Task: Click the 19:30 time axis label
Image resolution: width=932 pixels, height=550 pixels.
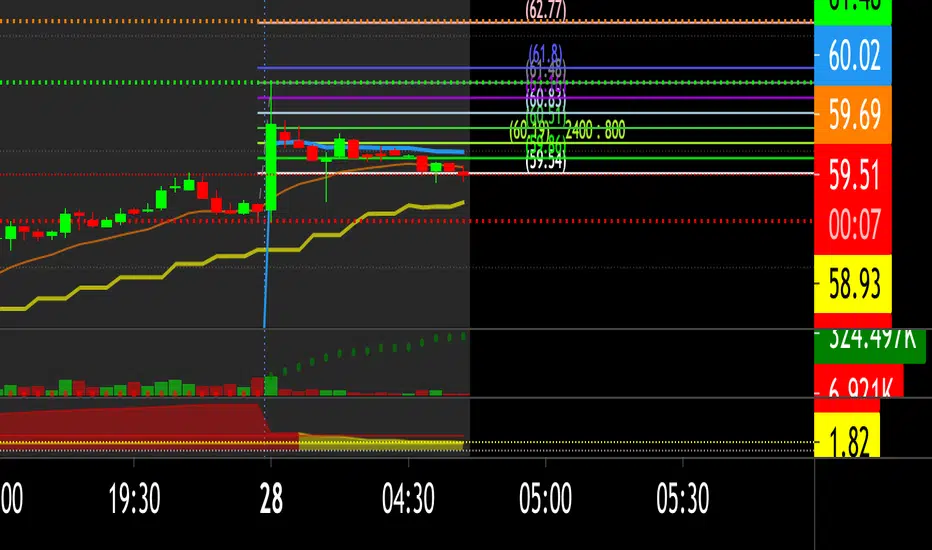Action: (134, 498)
